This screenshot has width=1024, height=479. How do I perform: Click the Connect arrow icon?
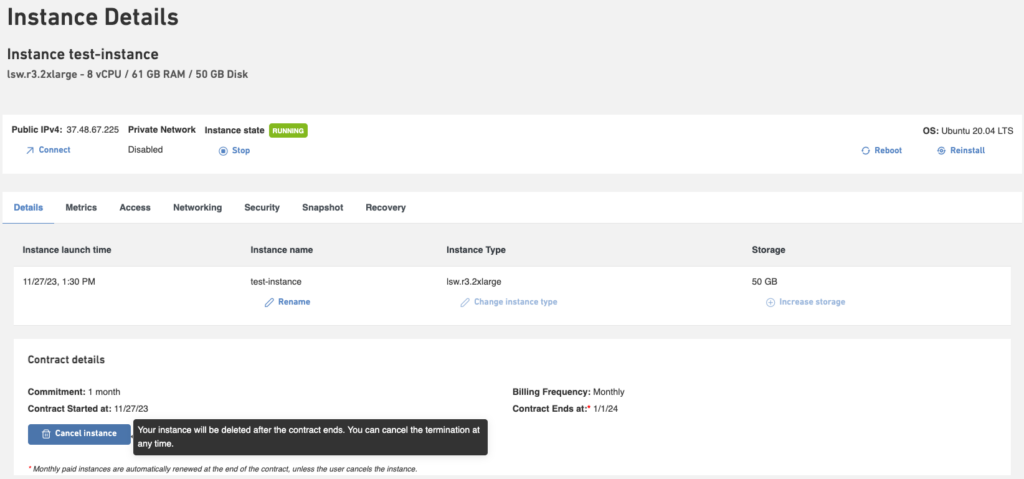[29, 150]
